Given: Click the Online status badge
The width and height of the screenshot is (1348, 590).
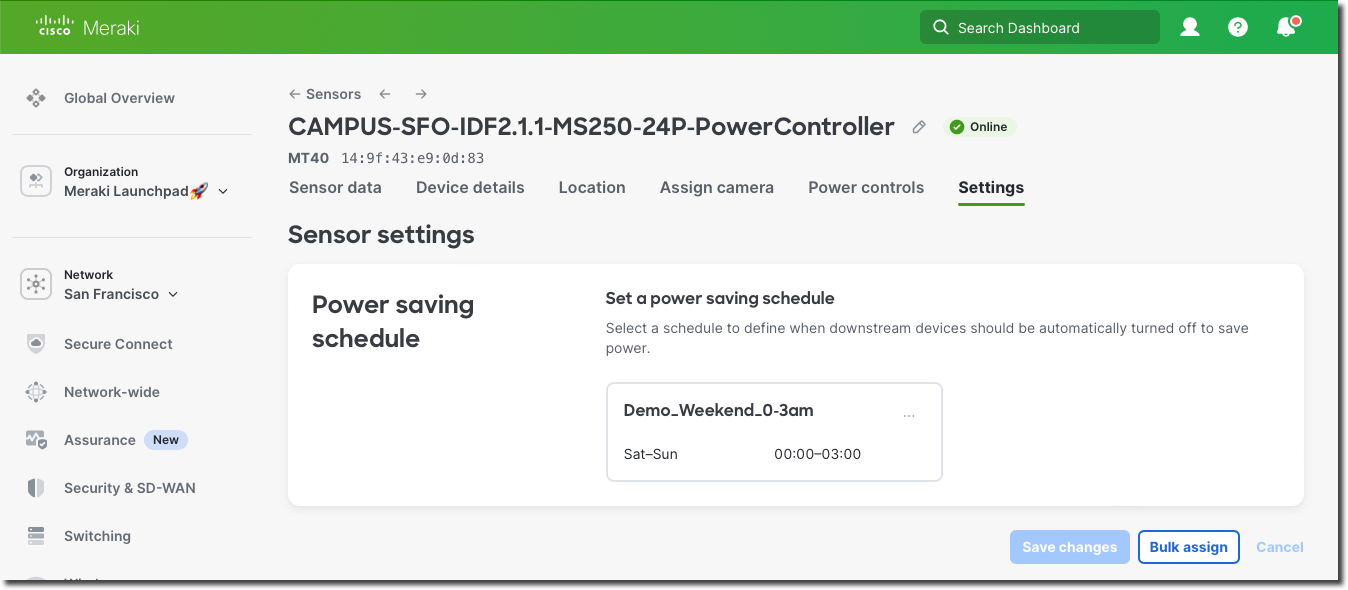Looking at the screenshot, I should coord(980,127).
